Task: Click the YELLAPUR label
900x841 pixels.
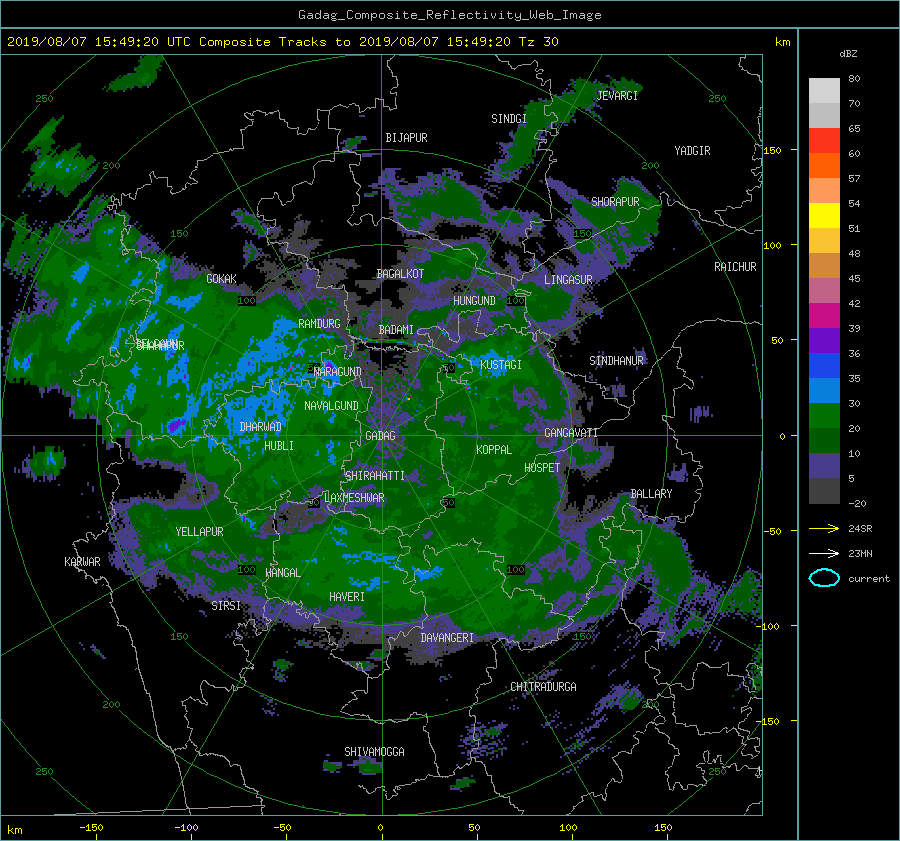Action: pyautogui.click(x=199, y=532)
